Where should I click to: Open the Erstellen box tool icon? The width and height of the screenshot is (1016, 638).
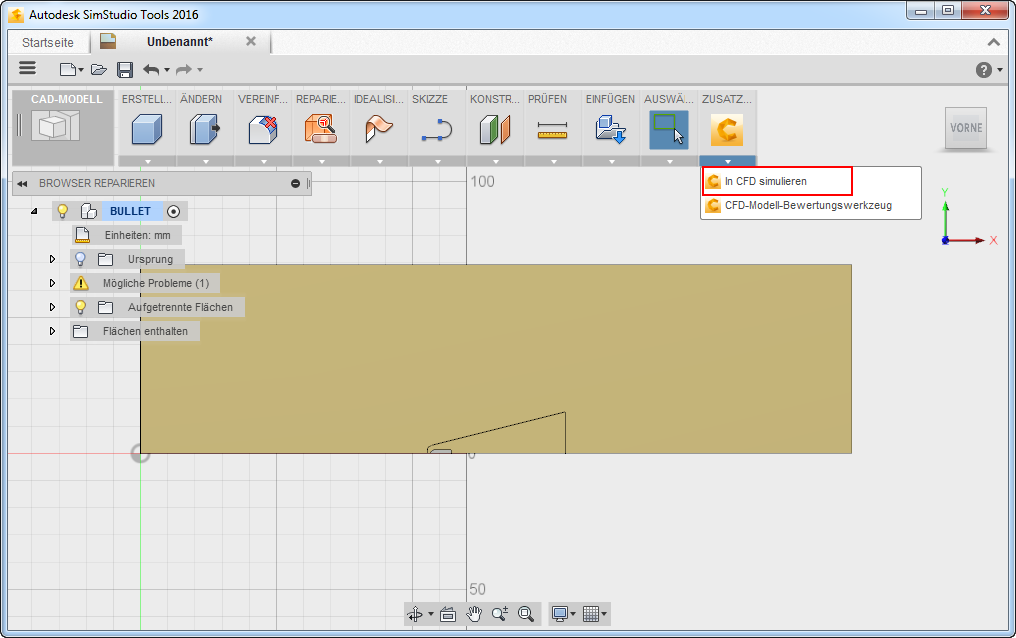point(147,129)
